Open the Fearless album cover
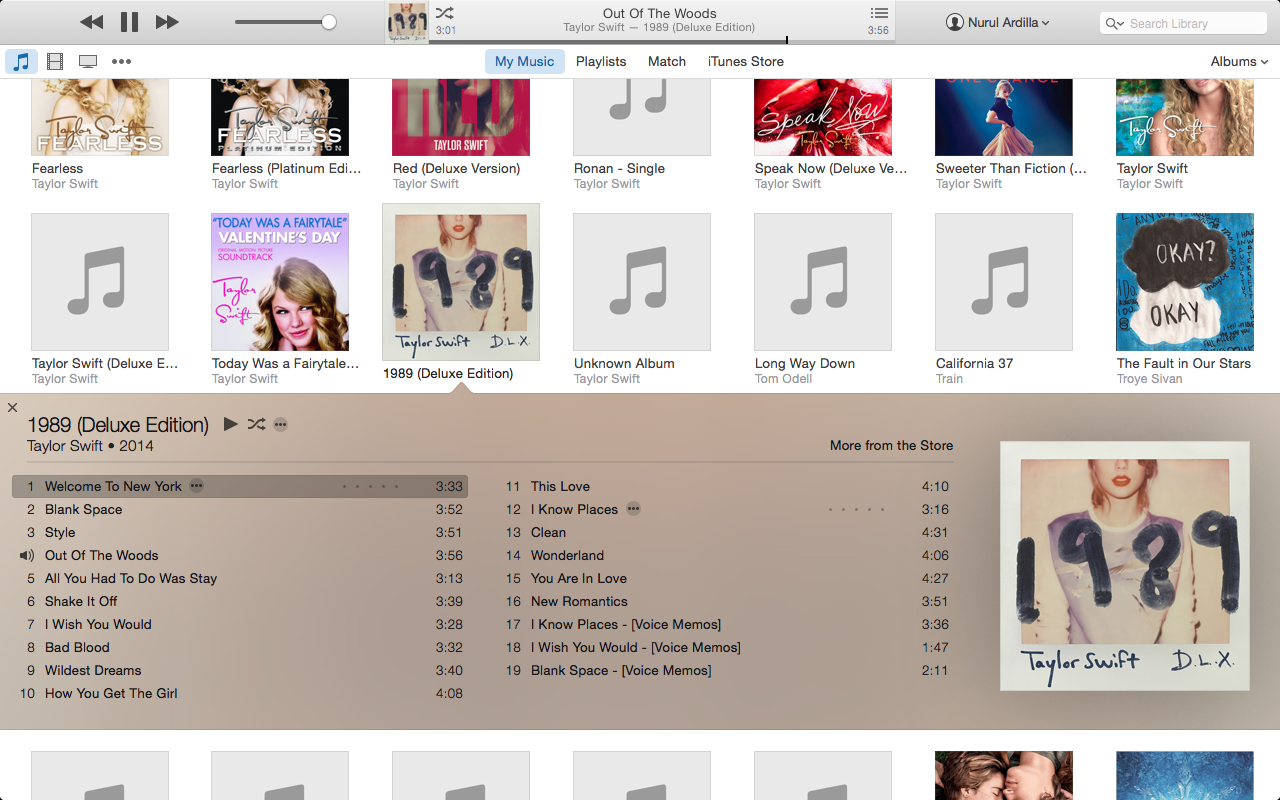Viewport: 1280px width, 800px height. (100, 117)
